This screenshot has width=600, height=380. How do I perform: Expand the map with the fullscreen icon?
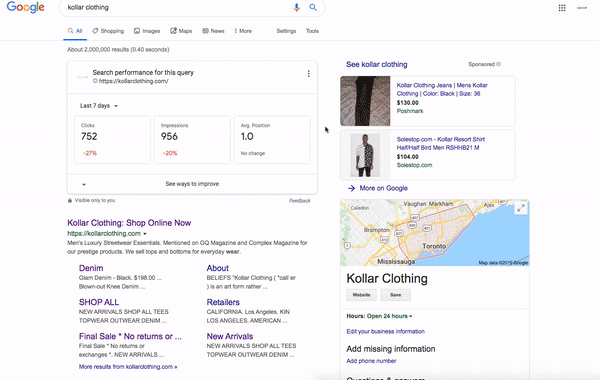click(521, 209)
